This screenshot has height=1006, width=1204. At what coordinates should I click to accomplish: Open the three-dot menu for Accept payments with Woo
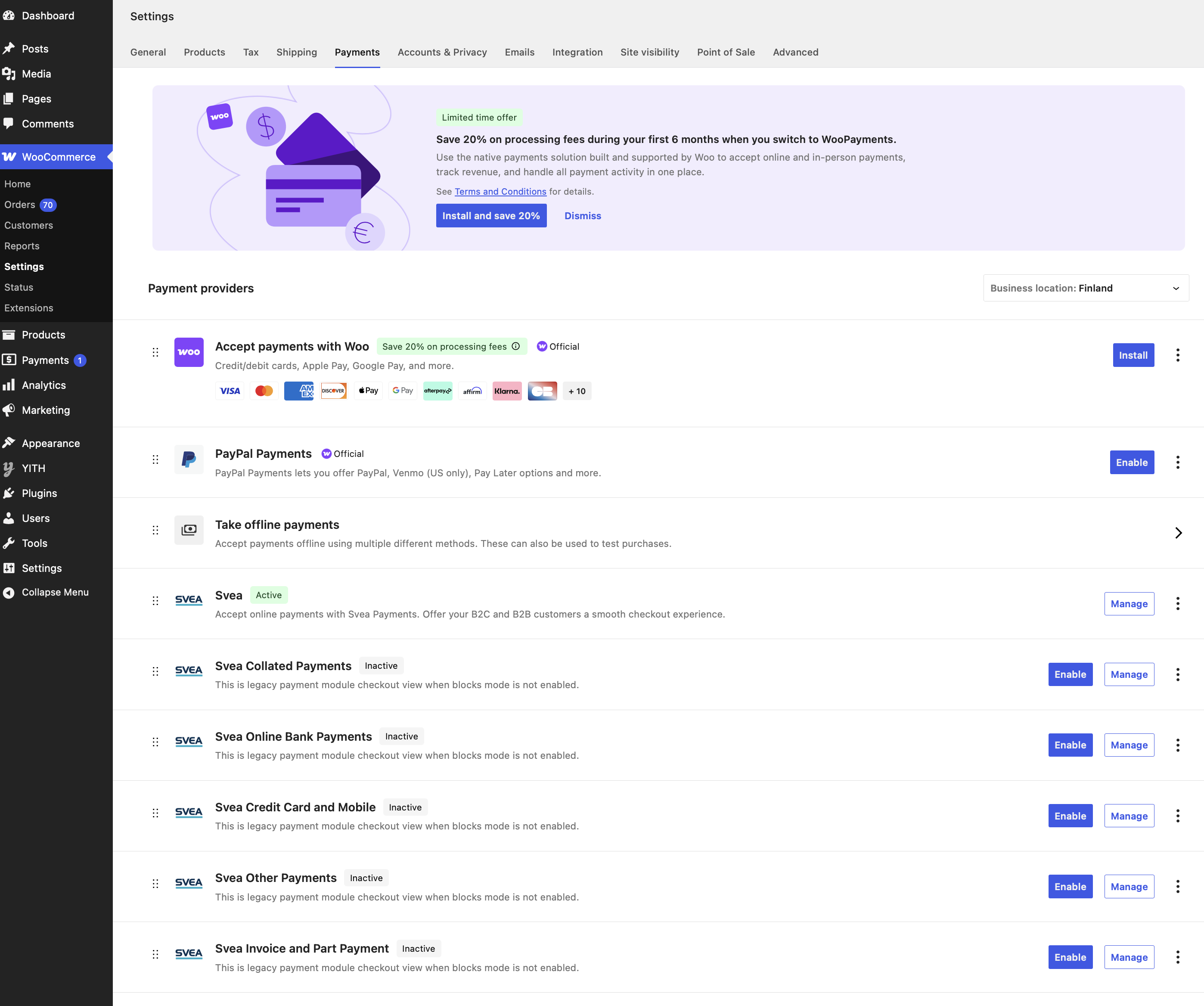pos(1178,355)
